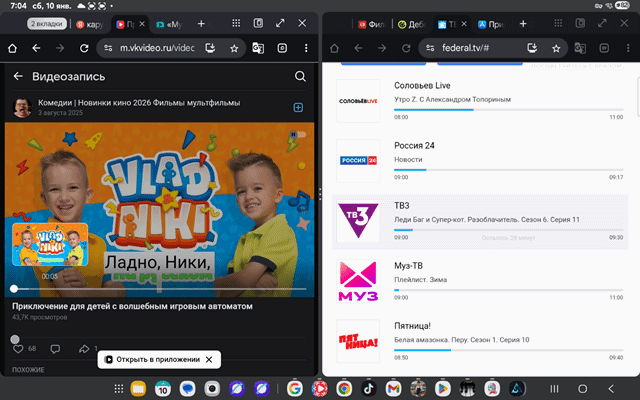
Task: Search videos with the magnifier icon
Action: coord(300,76)
